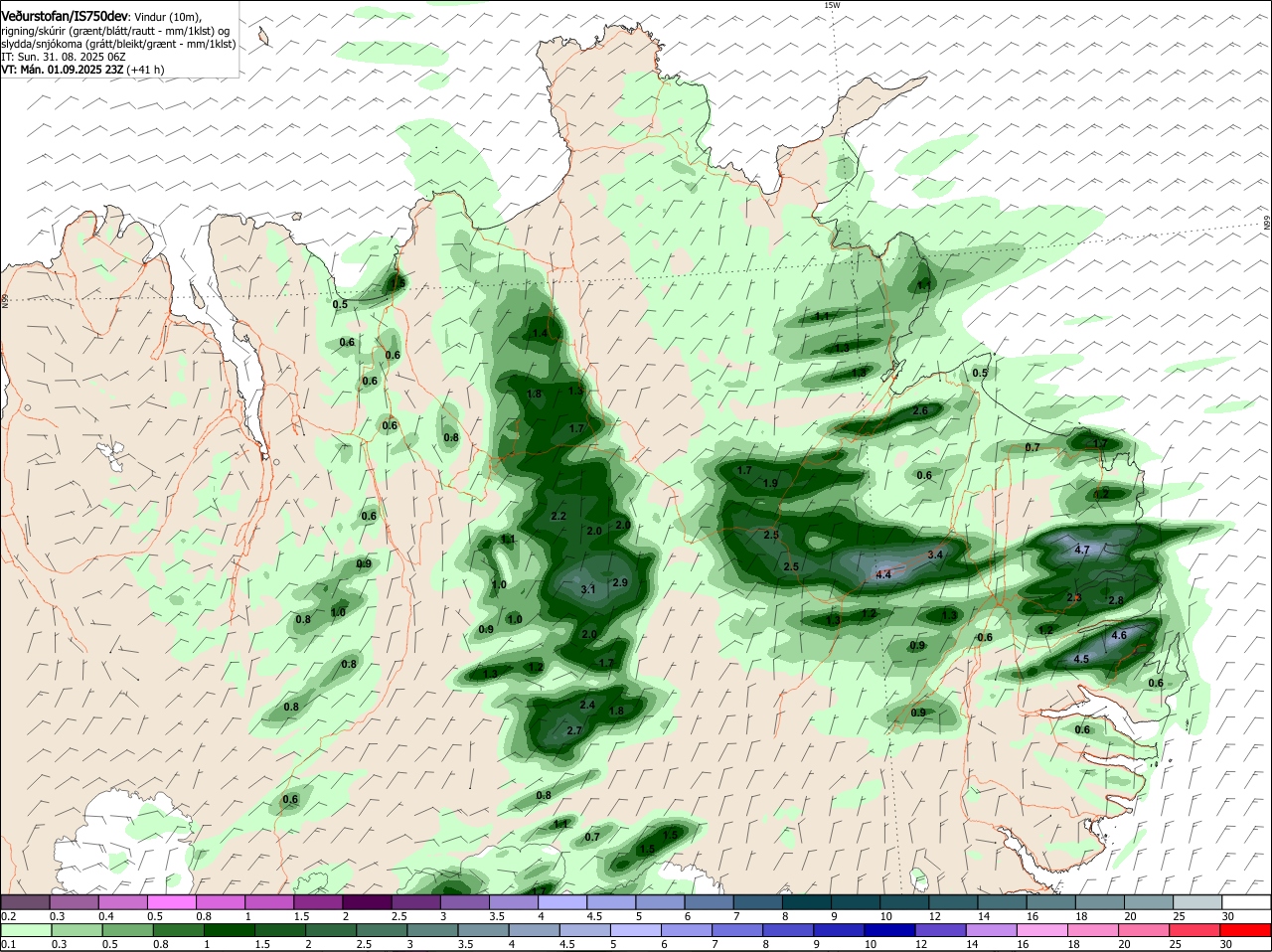This screenshot has width=1272, height=952.
Task: Click the snow scale swatch between 6 and 7
Action: tap(709, 901)
